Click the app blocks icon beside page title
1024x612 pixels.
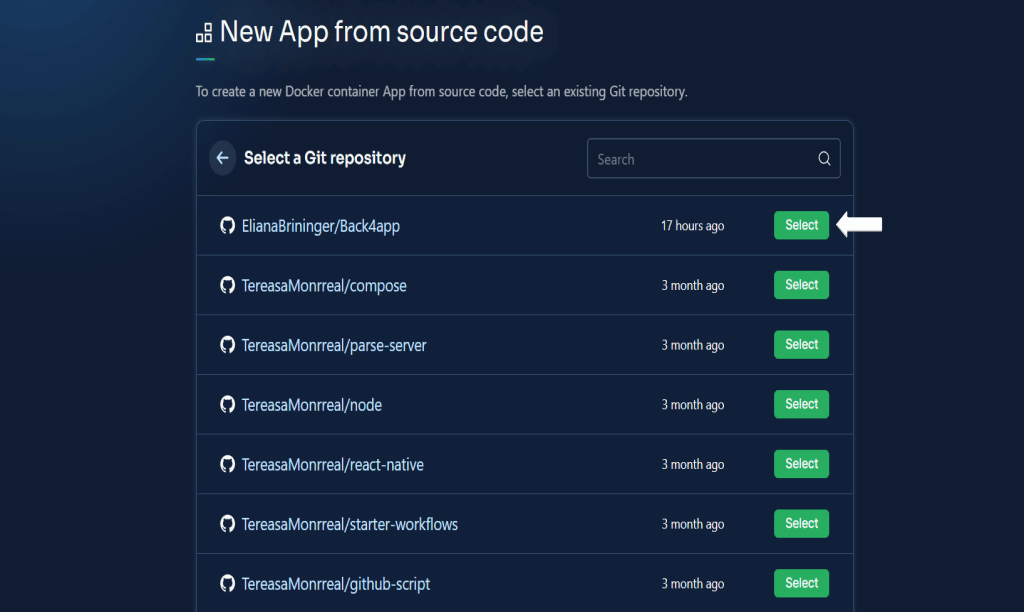coord(204,33)
